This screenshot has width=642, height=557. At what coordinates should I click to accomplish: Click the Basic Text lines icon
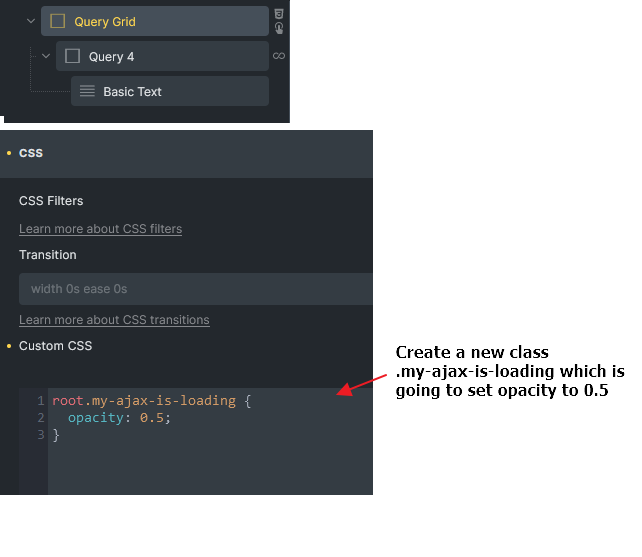pos(87,92)
